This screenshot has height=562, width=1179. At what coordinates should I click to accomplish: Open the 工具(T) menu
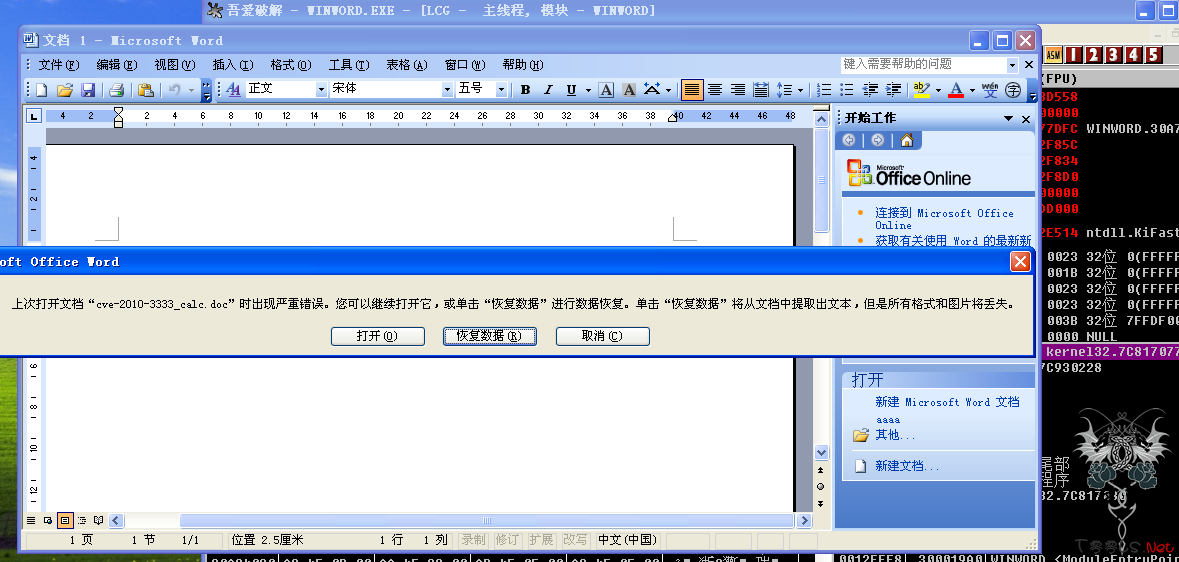pos(349,65)
